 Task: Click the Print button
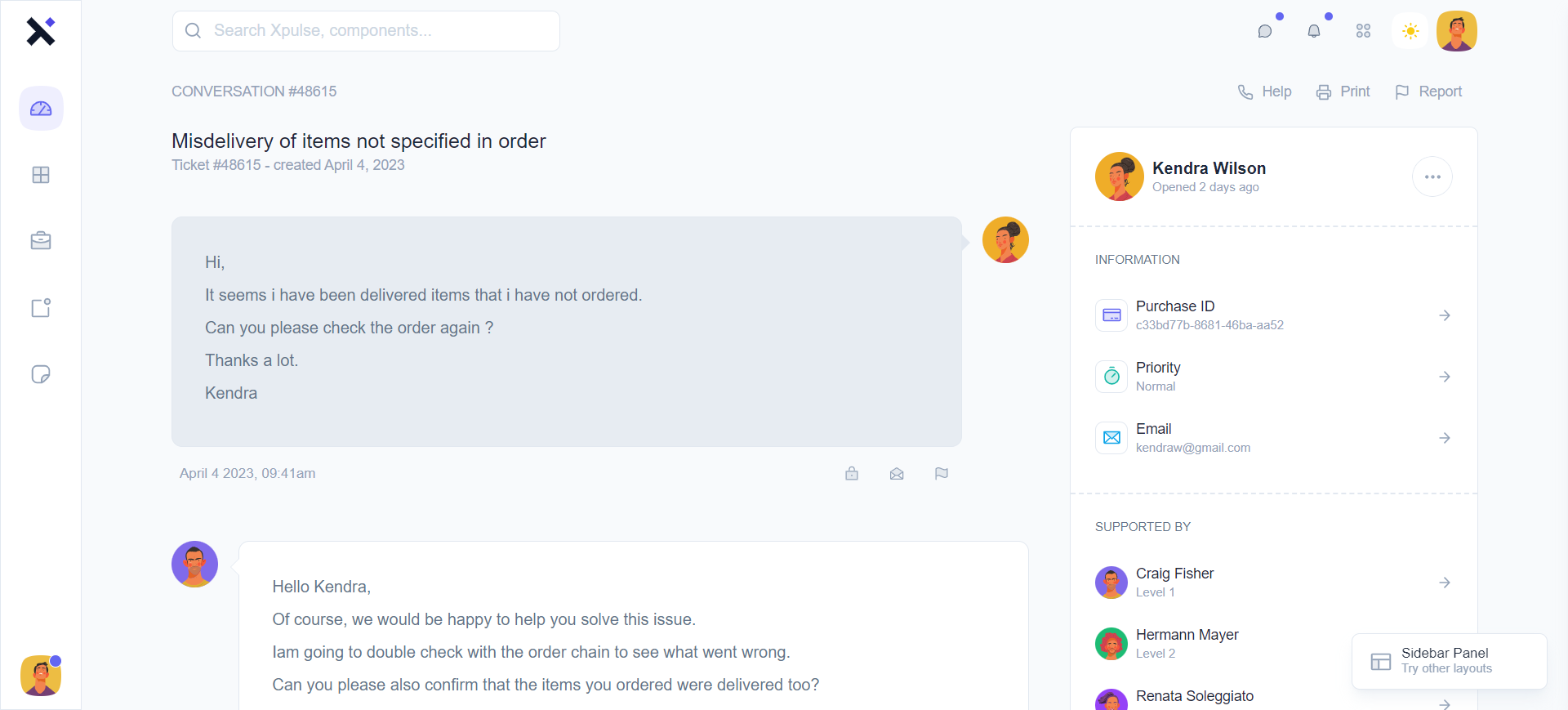pyautogui.click(x=1343, y=92)
